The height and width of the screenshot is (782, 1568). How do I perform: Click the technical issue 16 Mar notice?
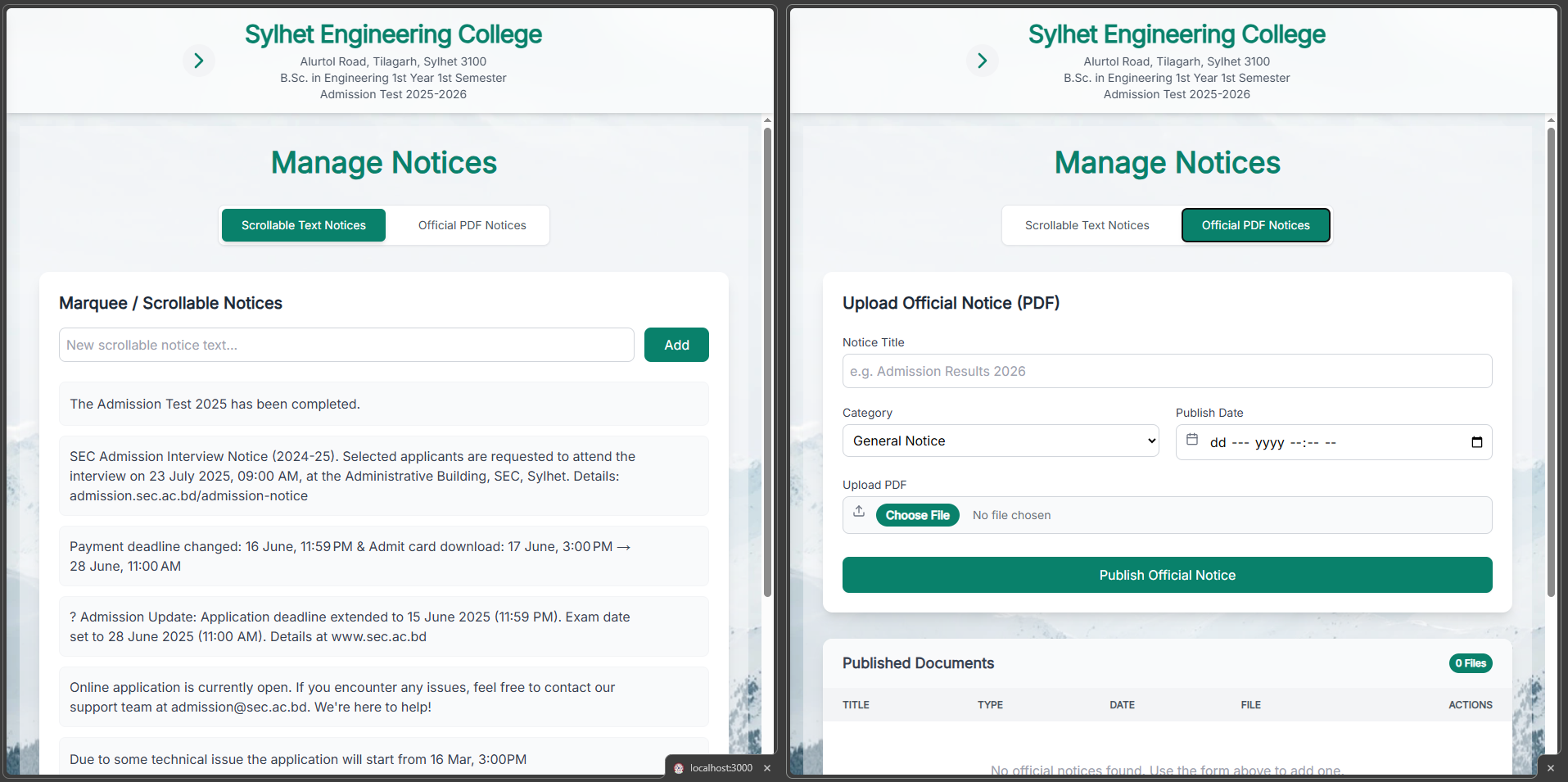pyautogui.click(x=384, y=757)
